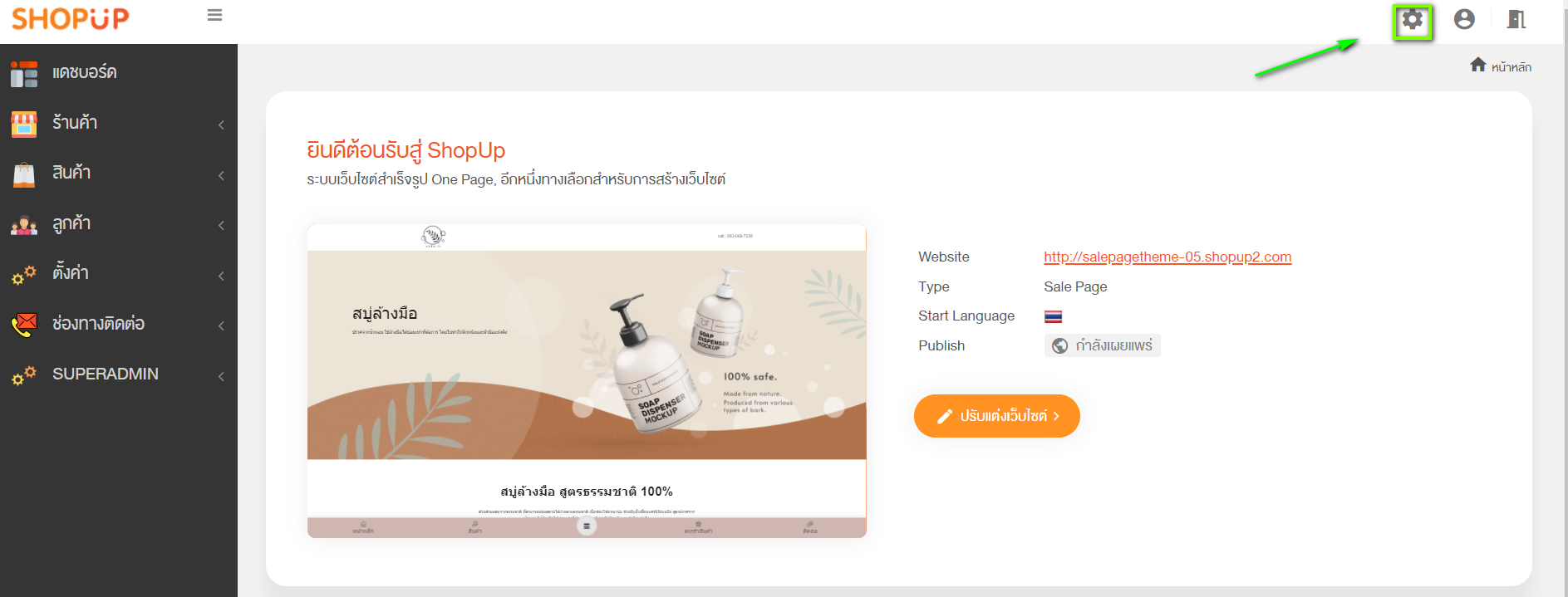Click the logout door icon
The height and width of the screenshot is (597, 1568).
[x=1516, y=19]
